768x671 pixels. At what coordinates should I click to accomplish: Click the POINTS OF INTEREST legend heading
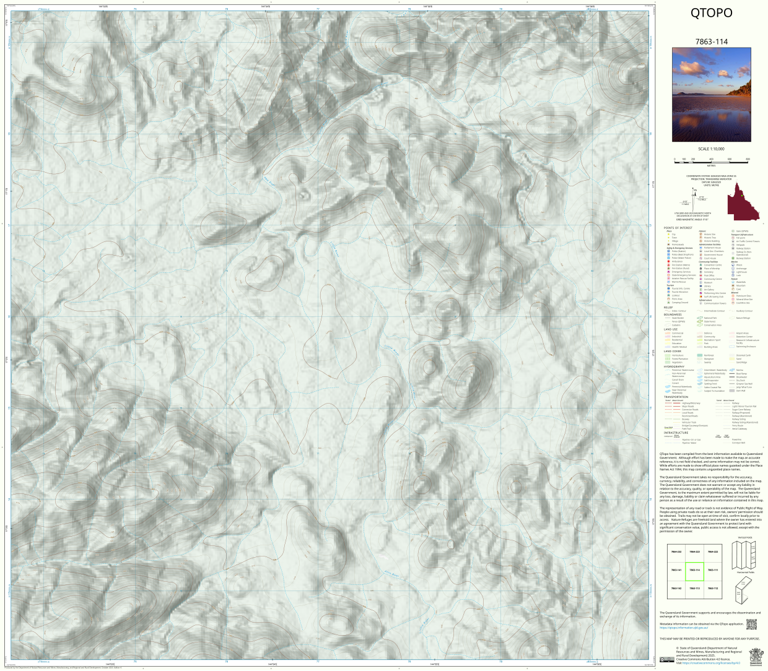tap(678, 228)
